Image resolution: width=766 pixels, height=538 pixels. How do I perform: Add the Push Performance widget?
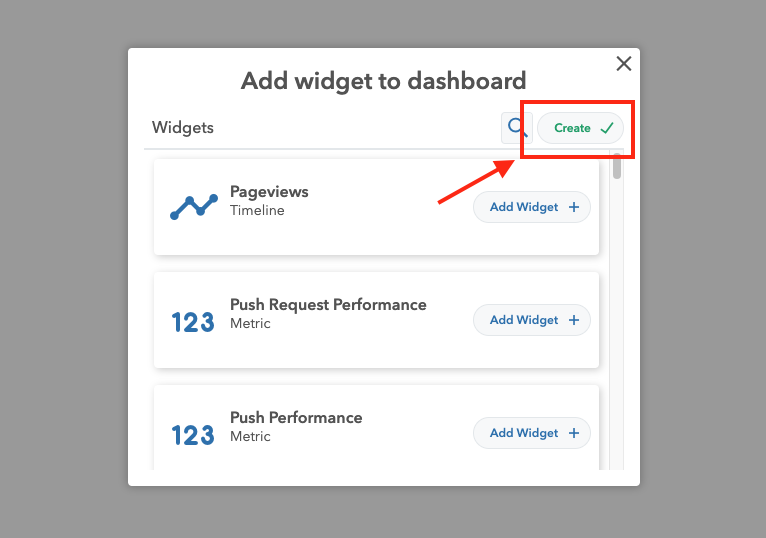[x=532, y=433]
